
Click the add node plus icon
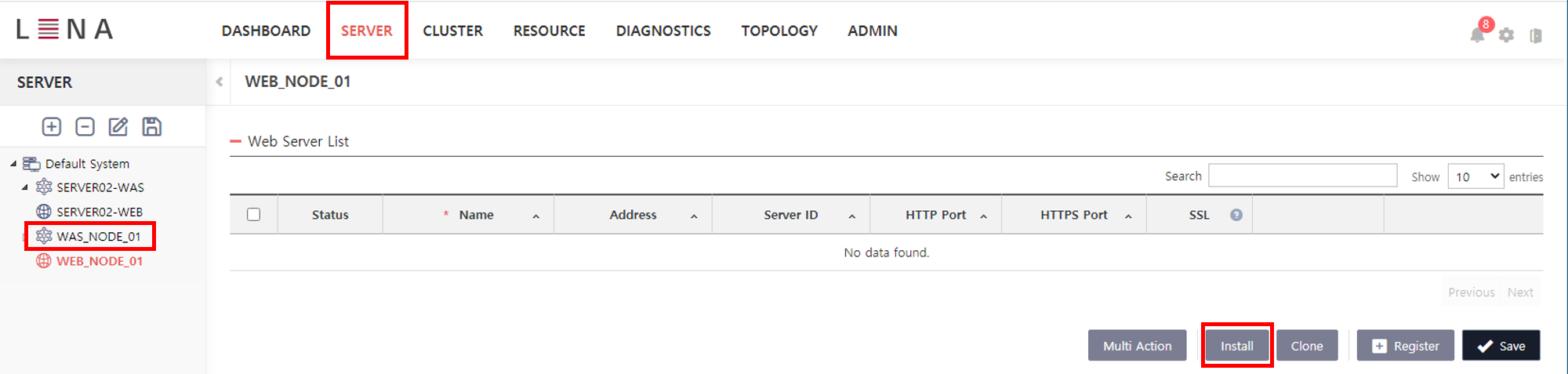(x=52, y=127)
